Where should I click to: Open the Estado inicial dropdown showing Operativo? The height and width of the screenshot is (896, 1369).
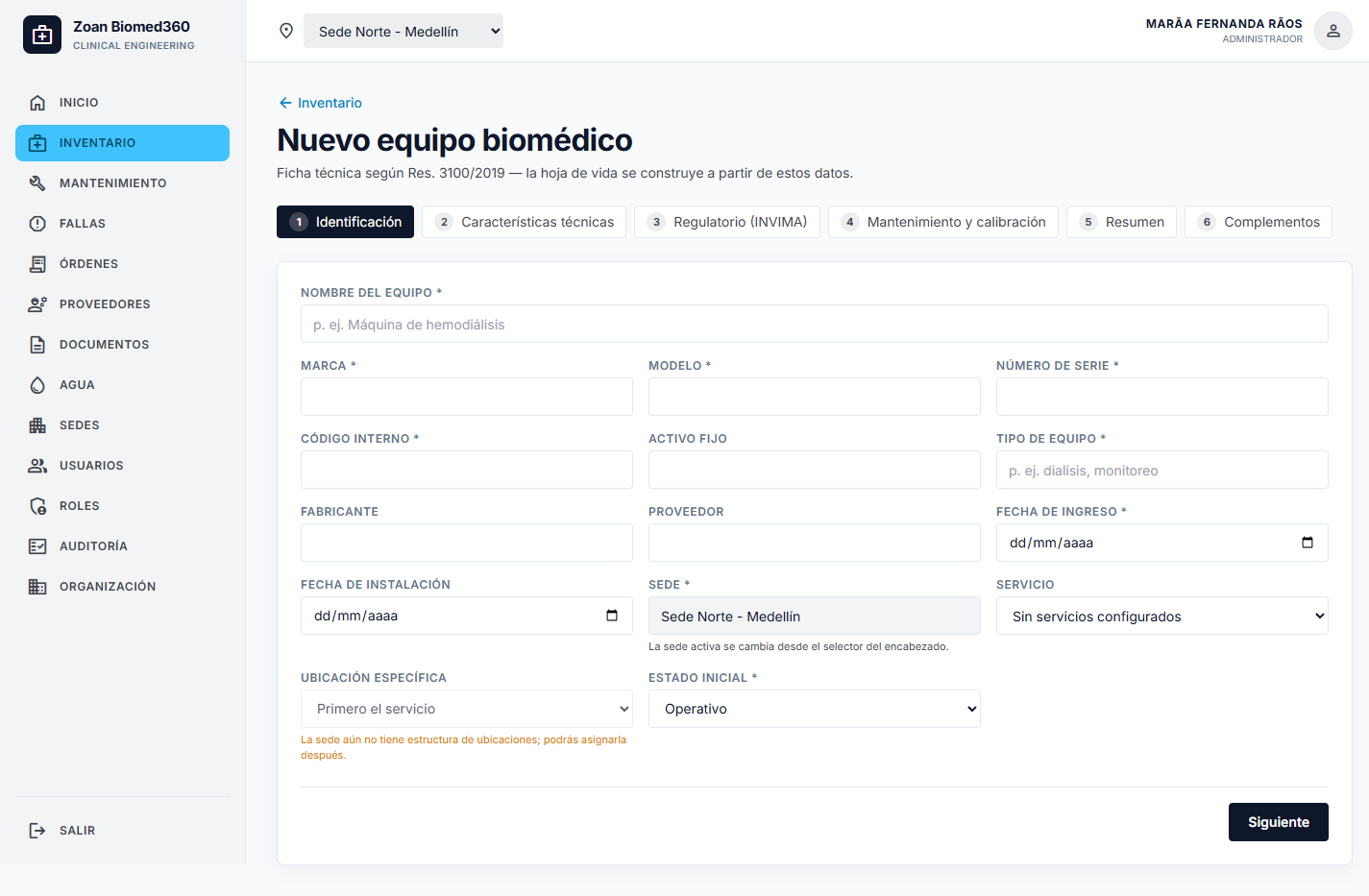point(815,709)
